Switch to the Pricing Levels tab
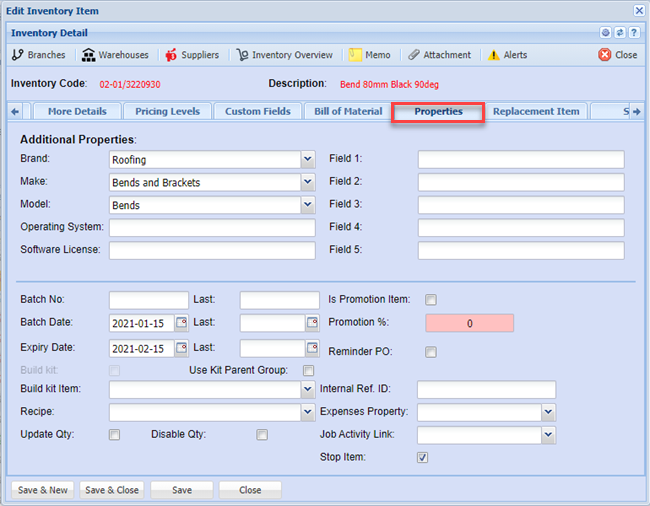The height and width of the screenshot is (506, 650). 166,111
